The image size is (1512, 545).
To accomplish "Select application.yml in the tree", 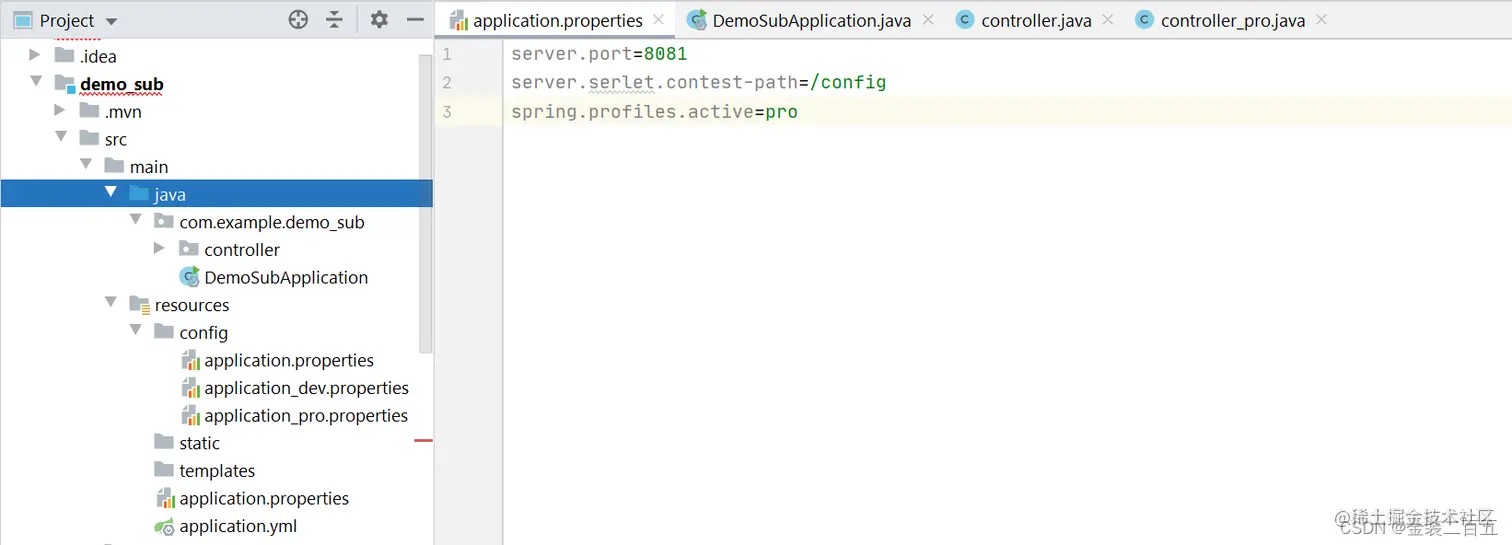I will pyautogui.click(x=238, y=526).
